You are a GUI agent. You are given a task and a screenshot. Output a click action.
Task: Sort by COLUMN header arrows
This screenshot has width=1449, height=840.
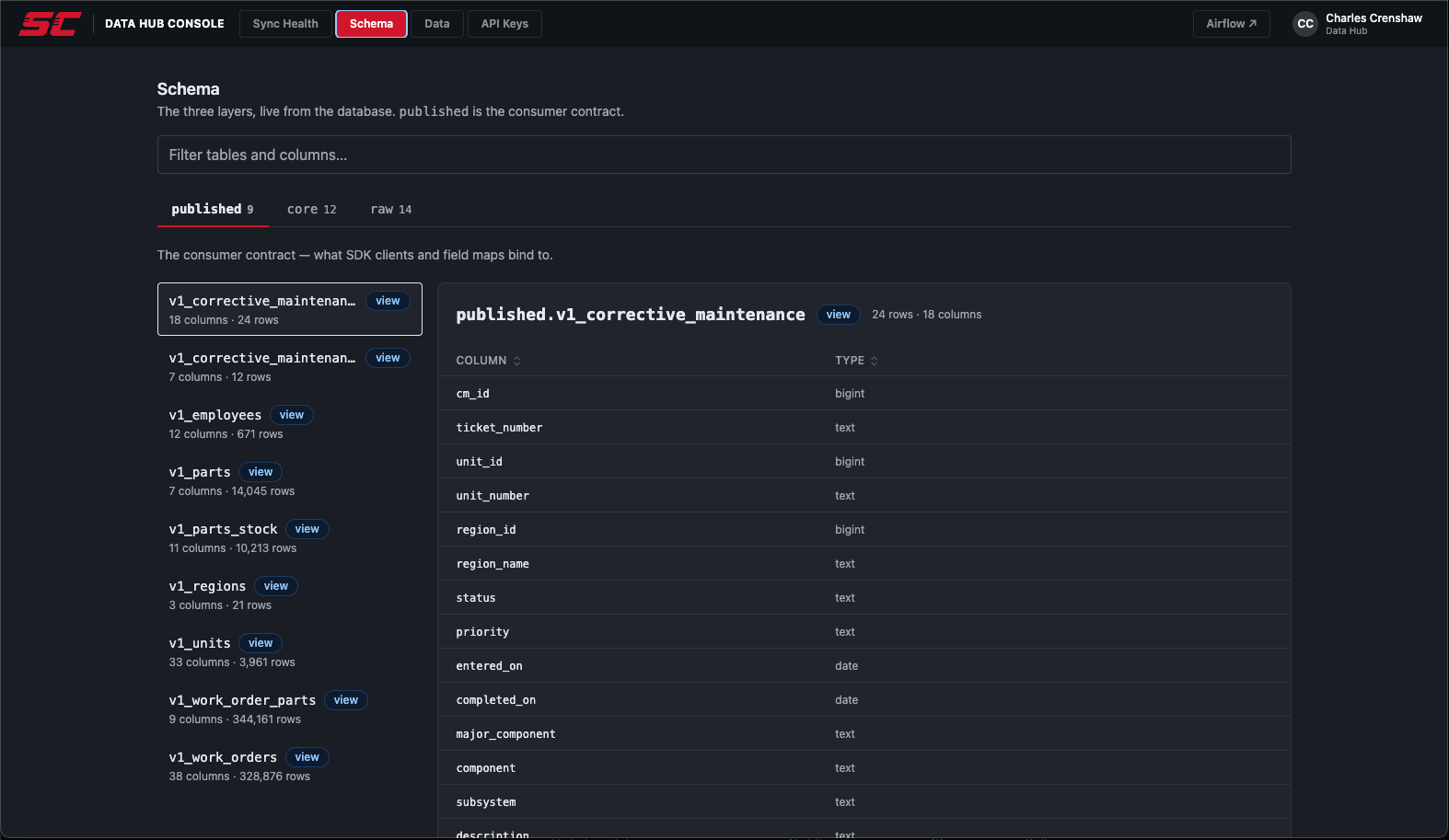pyautogui.click(x=516, y=361)
